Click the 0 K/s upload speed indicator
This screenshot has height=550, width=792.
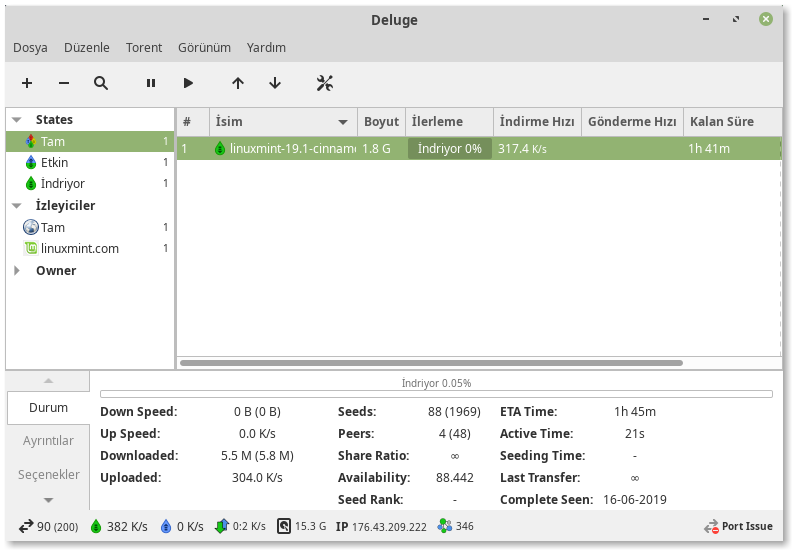click(182, 527)
